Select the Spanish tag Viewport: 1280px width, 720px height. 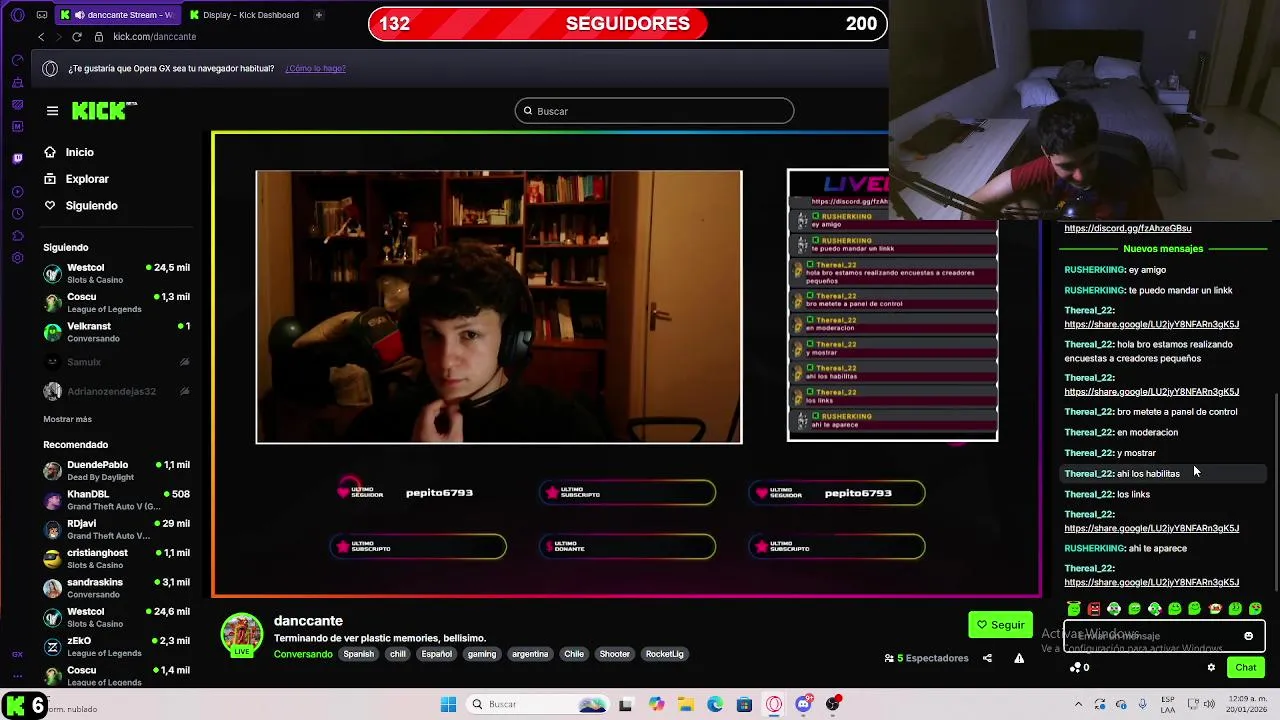[358, 654]
